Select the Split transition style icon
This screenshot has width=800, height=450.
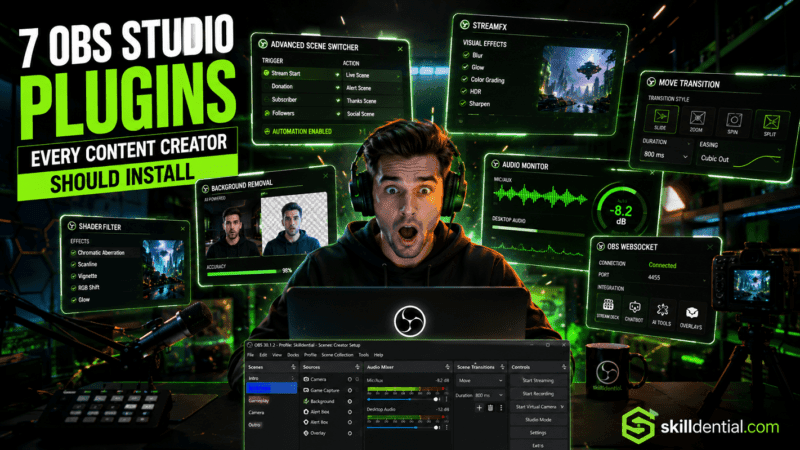pos(771,123)
